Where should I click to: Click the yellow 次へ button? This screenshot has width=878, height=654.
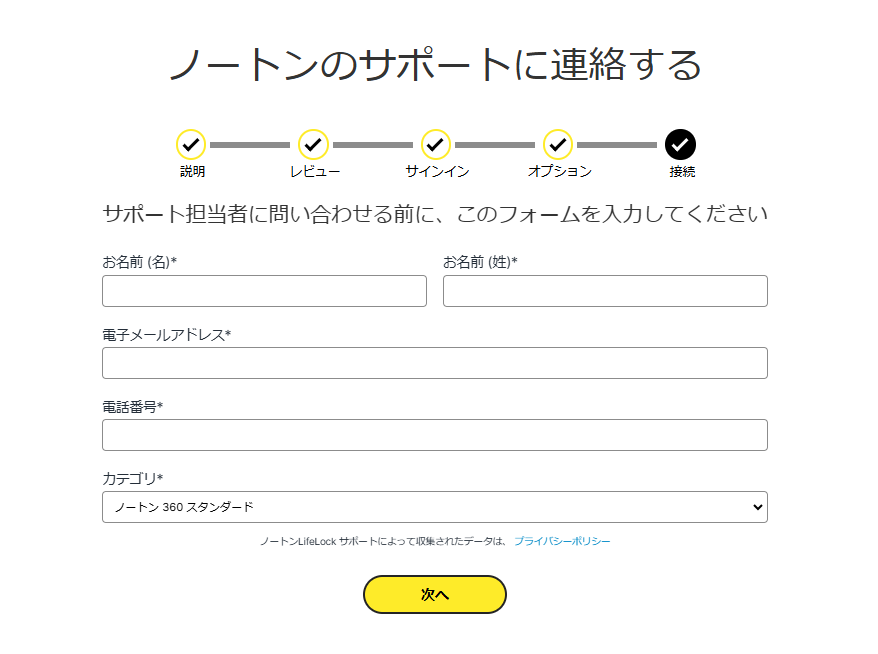435,594
